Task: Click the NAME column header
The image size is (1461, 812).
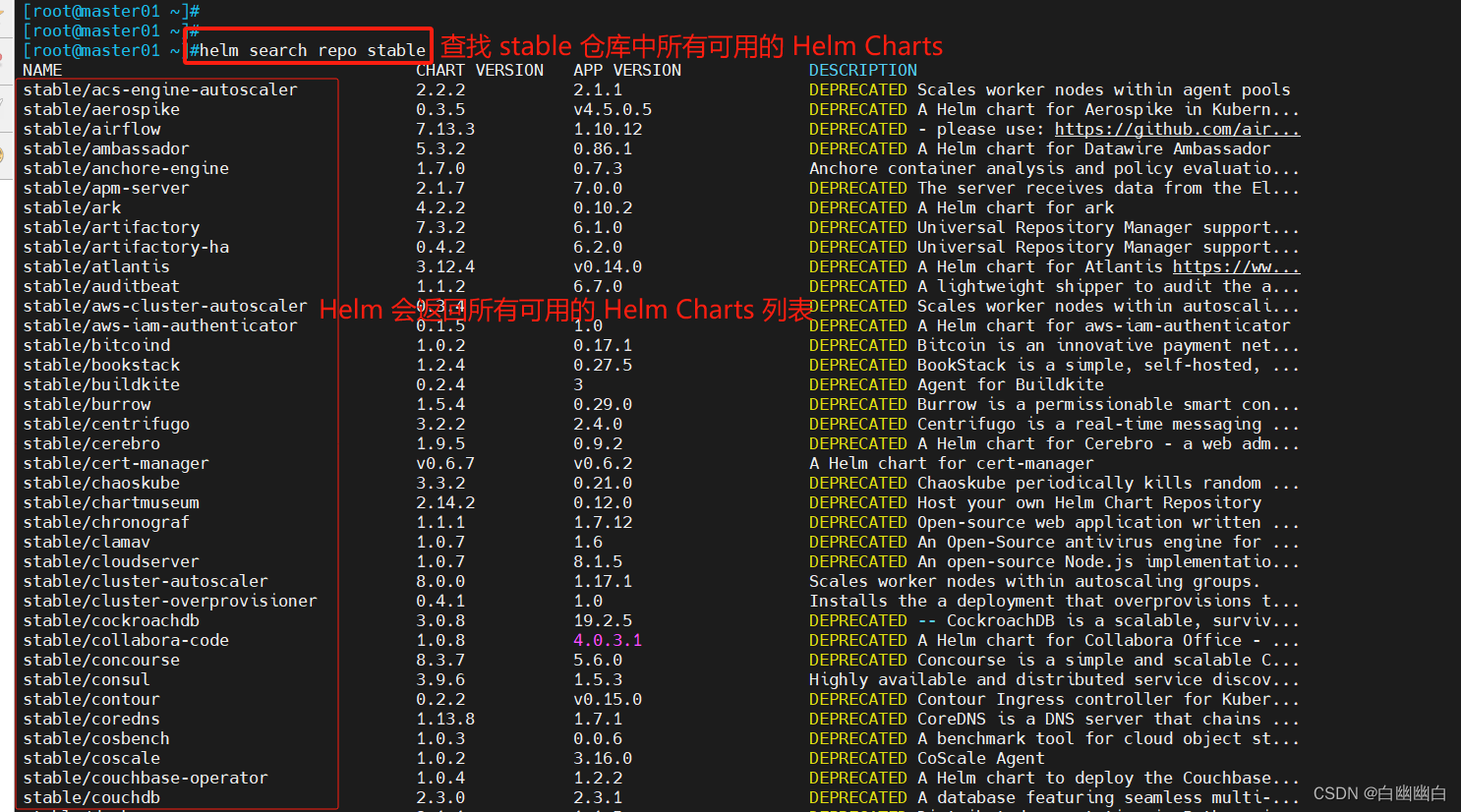Action: 42,70
